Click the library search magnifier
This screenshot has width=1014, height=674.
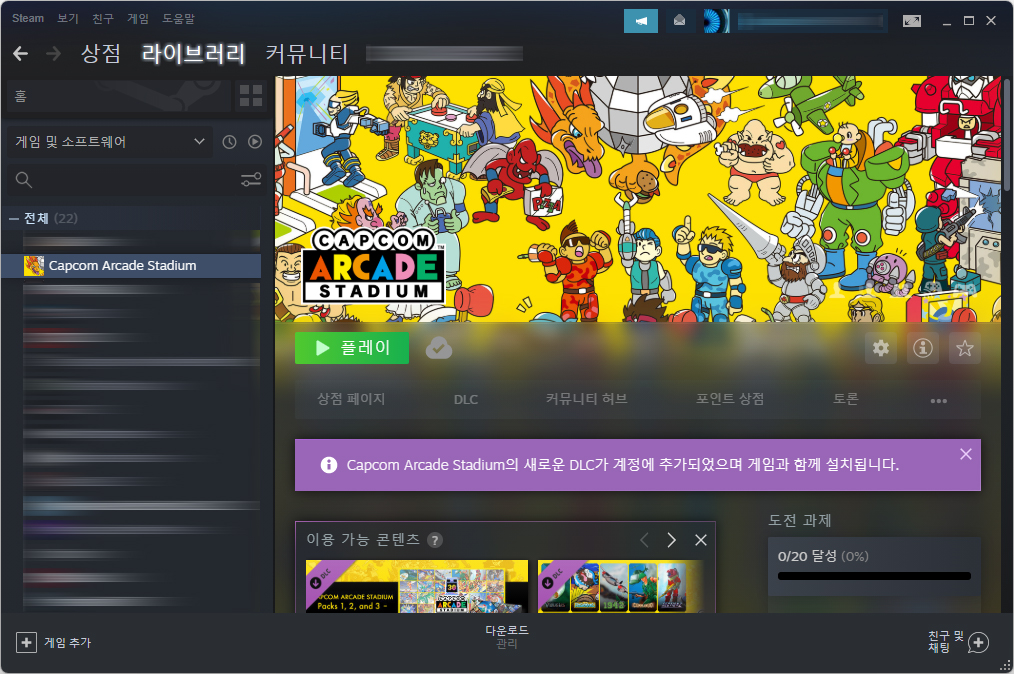coord(24,179)
